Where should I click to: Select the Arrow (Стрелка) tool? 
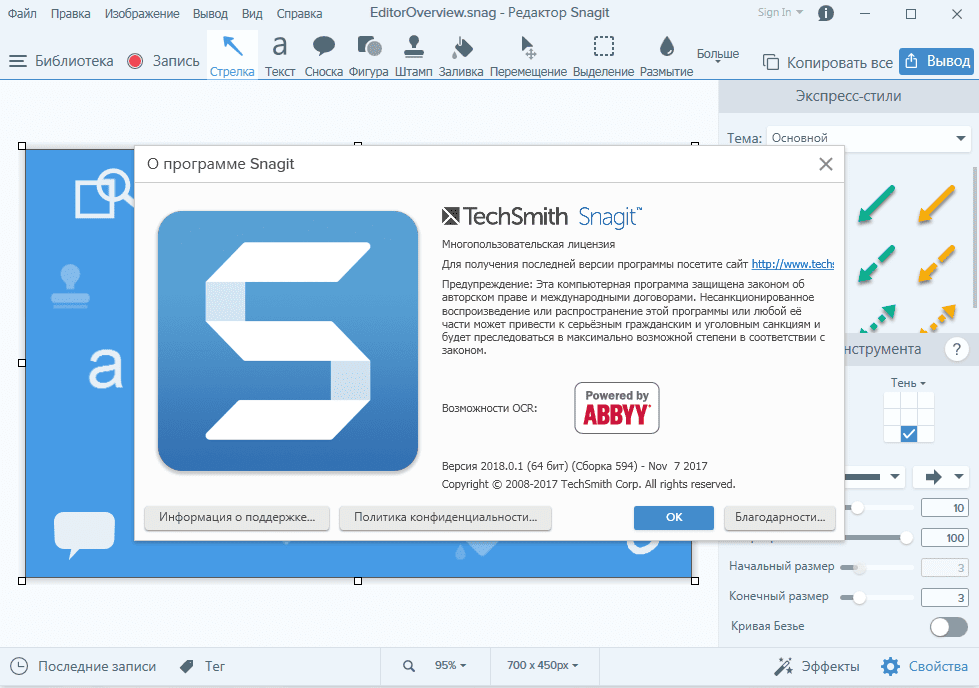click(232, 55)
